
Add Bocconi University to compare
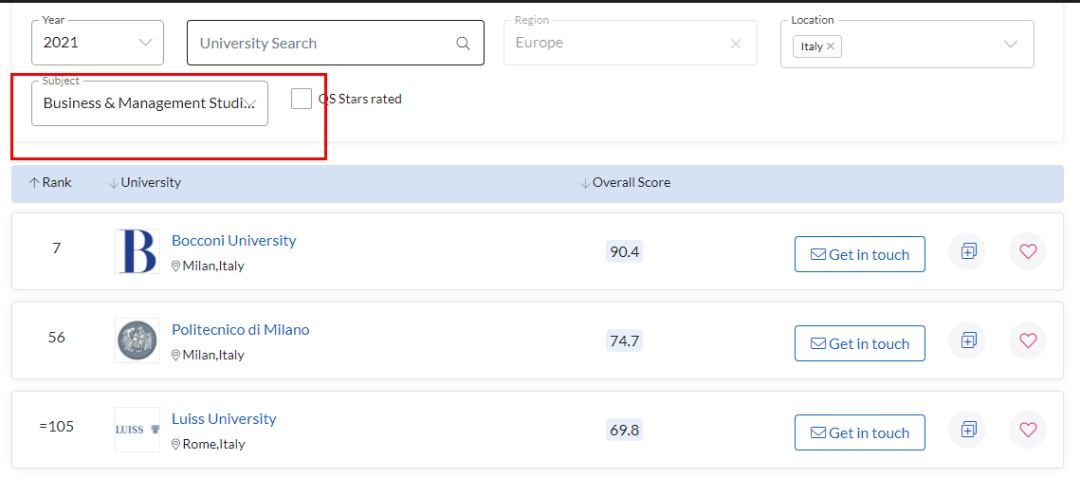pos(968,251)
